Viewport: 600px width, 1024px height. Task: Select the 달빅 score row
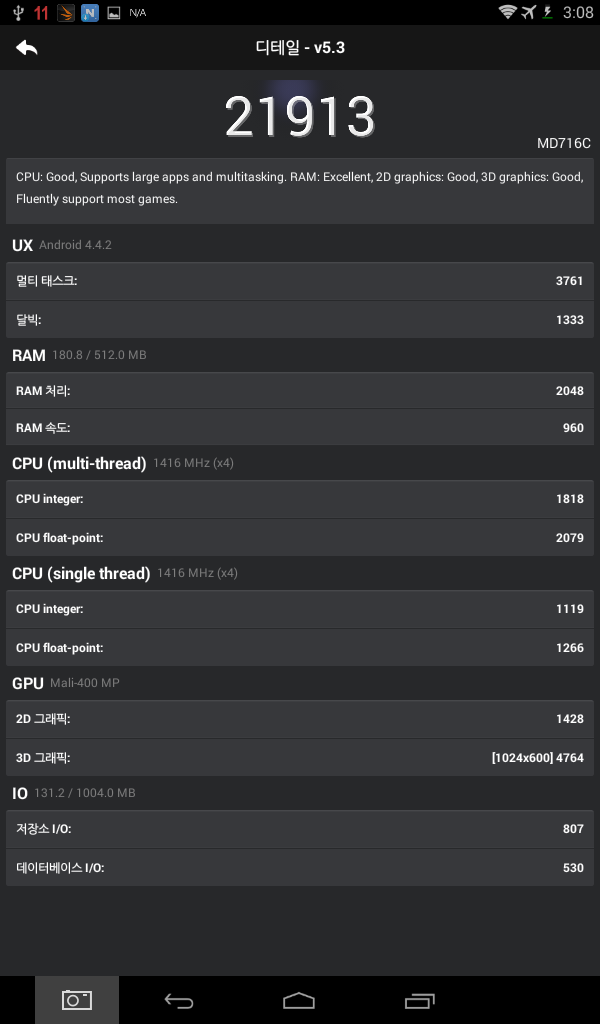click(x=299, y=320)
